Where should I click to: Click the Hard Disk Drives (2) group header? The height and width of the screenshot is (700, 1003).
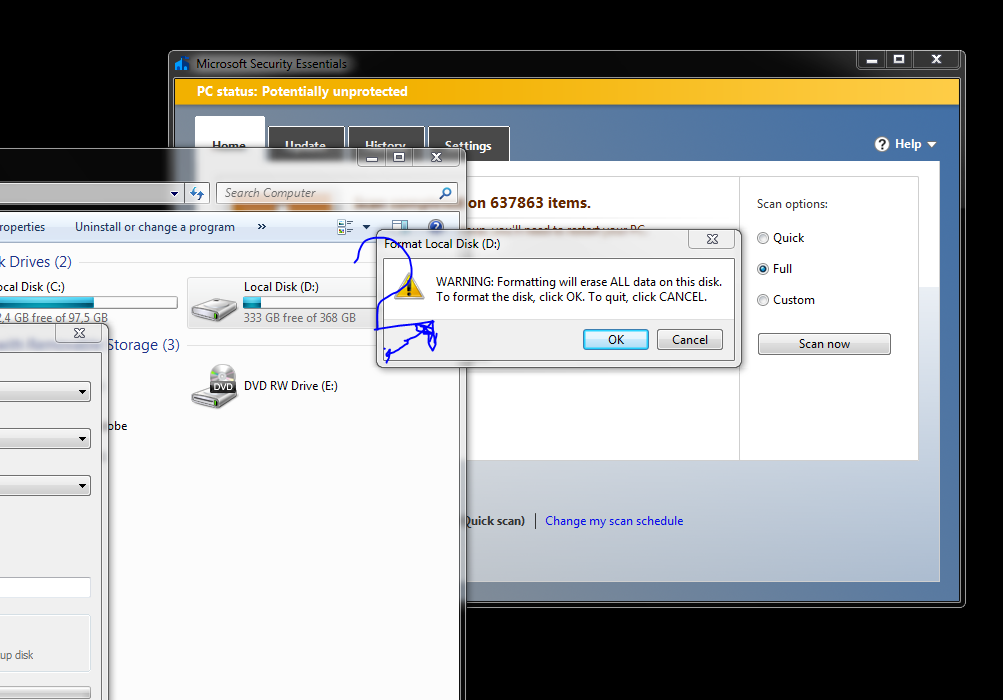coord(36,262)
